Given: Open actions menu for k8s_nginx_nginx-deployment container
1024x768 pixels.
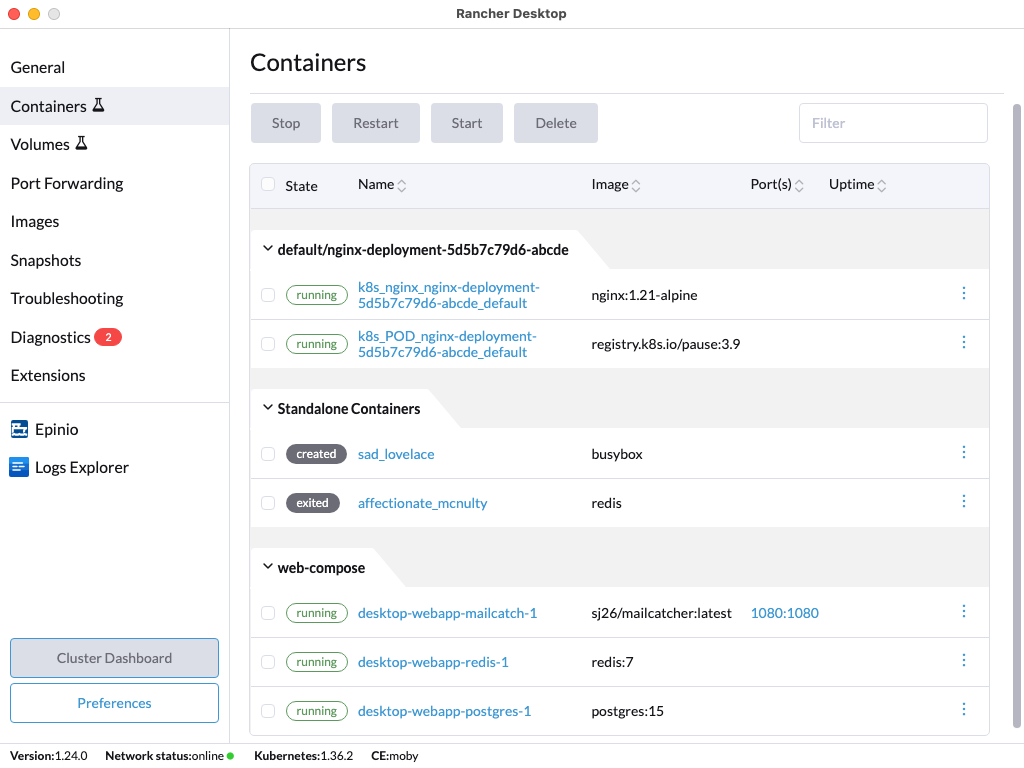Looking at the screenshot, I should point(964,293).
